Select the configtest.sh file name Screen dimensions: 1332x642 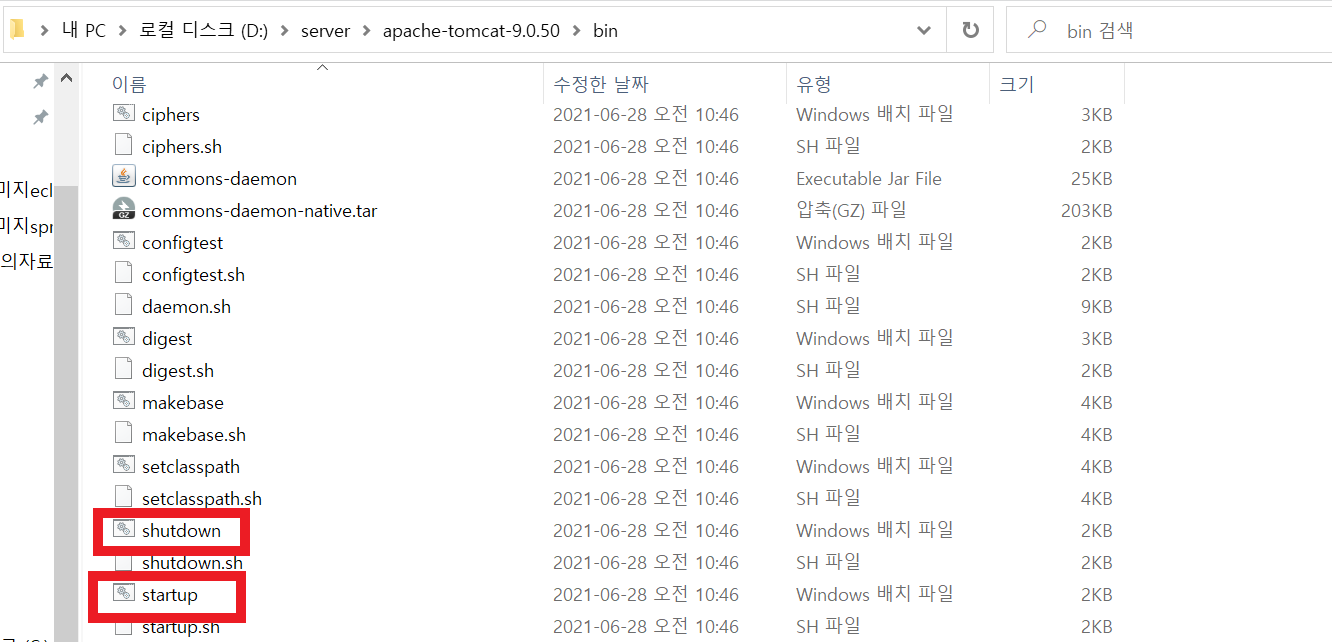coord(193,275)
